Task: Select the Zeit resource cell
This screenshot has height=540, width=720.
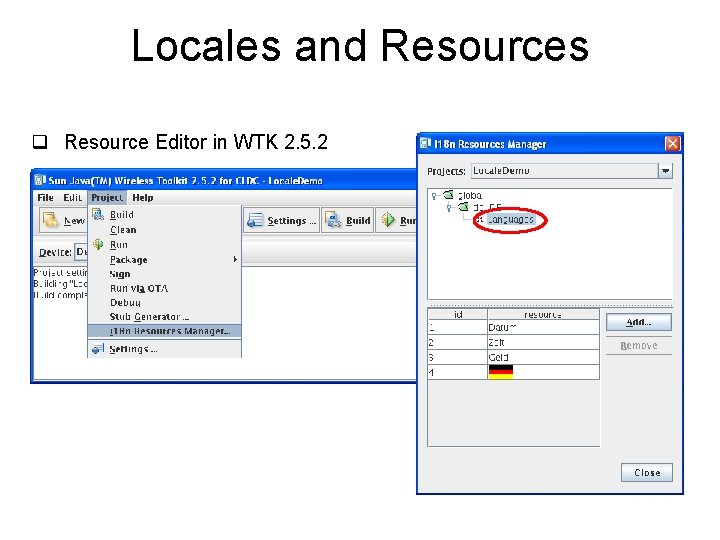Action: point(543,343)
